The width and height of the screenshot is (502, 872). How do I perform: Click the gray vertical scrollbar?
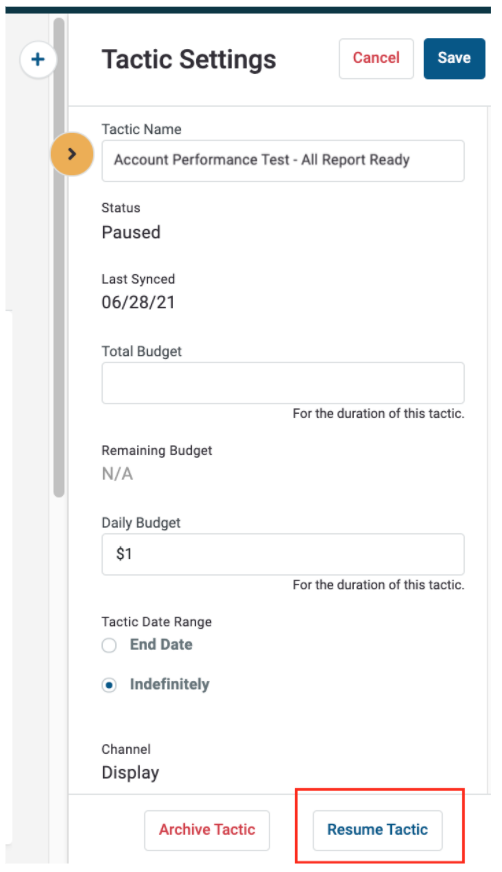click(59, 256)
